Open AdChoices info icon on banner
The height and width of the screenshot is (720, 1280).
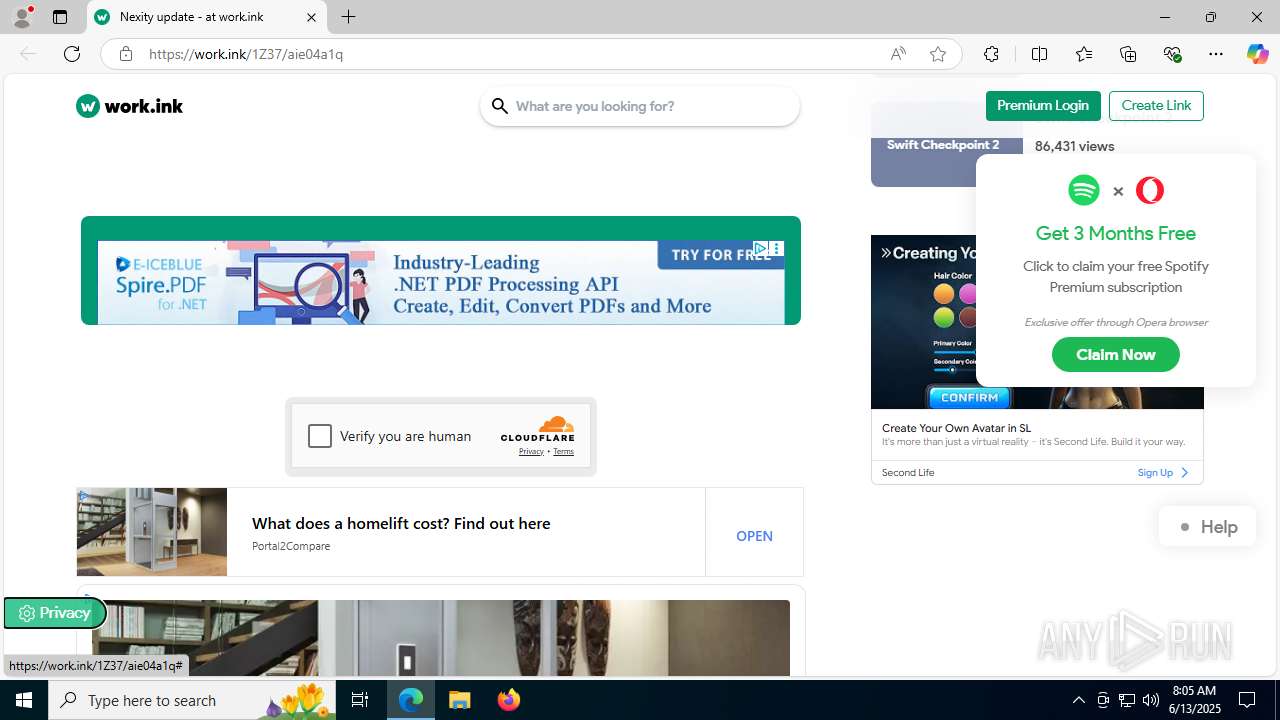click(x=761, y=248)
